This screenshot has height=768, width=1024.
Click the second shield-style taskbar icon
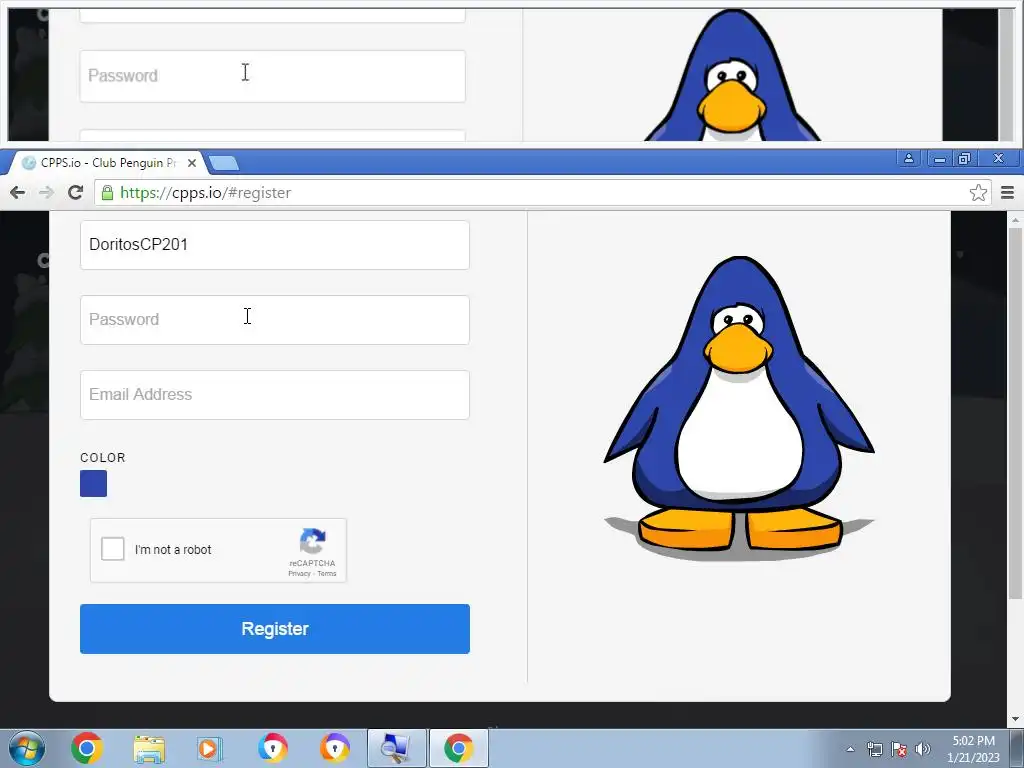[334, 748]
